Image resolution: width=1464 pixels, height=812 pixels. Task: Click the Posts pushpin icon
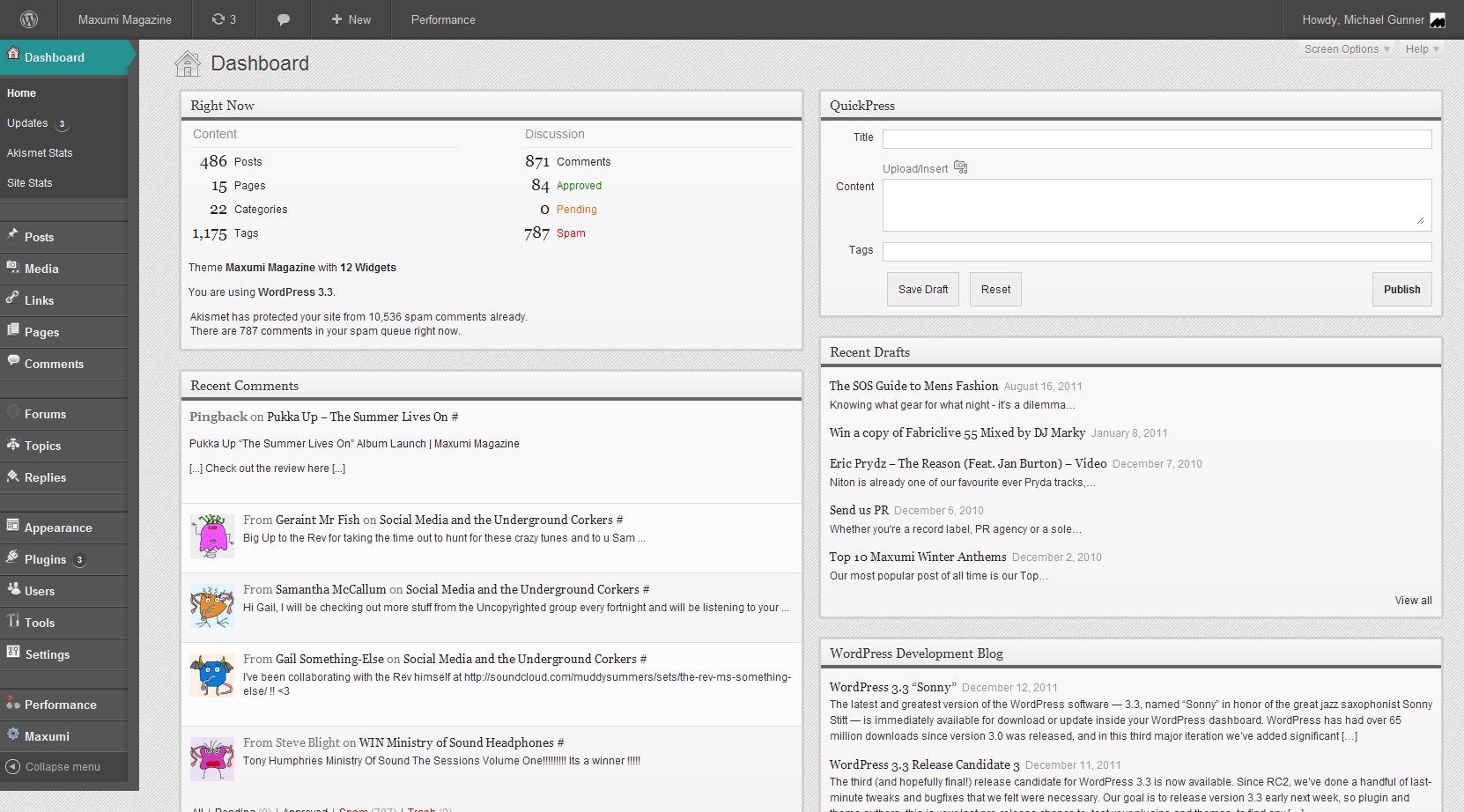(12, 235)
